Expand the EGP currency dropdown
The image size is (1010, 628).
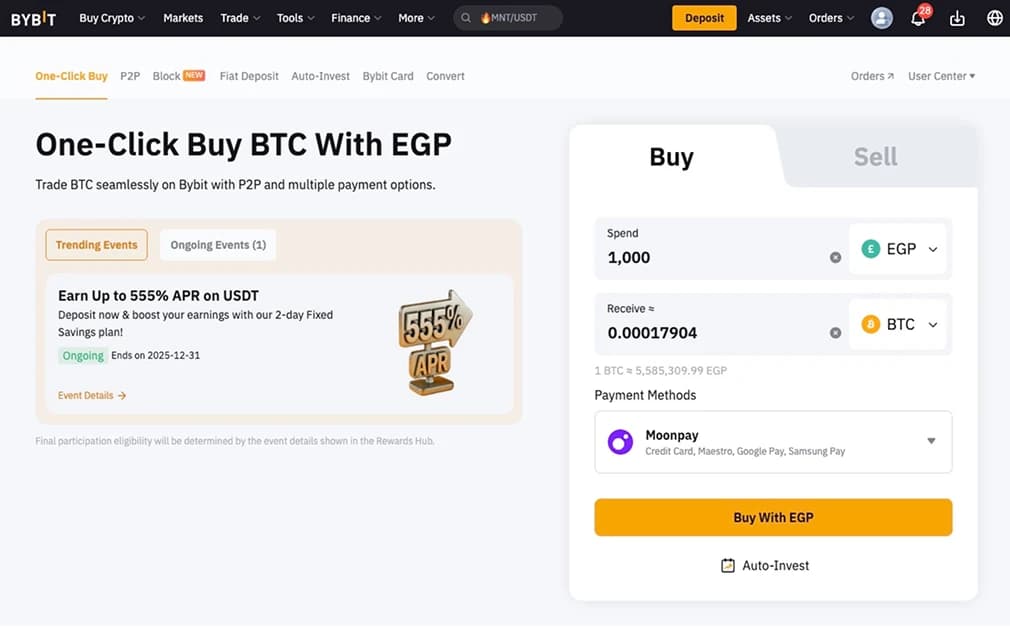(900, 249)
